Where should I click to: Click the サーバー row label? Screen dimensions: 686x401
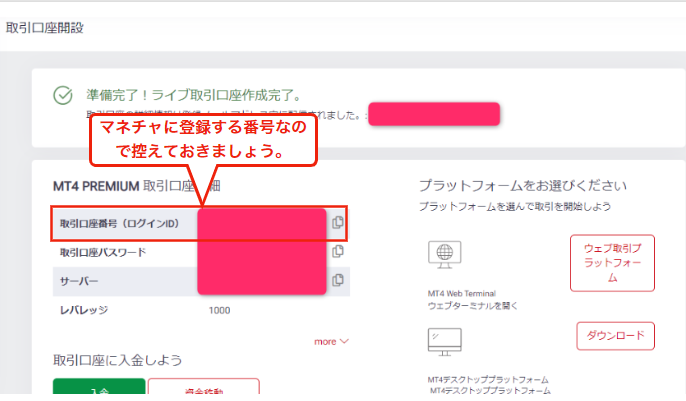(78, 281)
